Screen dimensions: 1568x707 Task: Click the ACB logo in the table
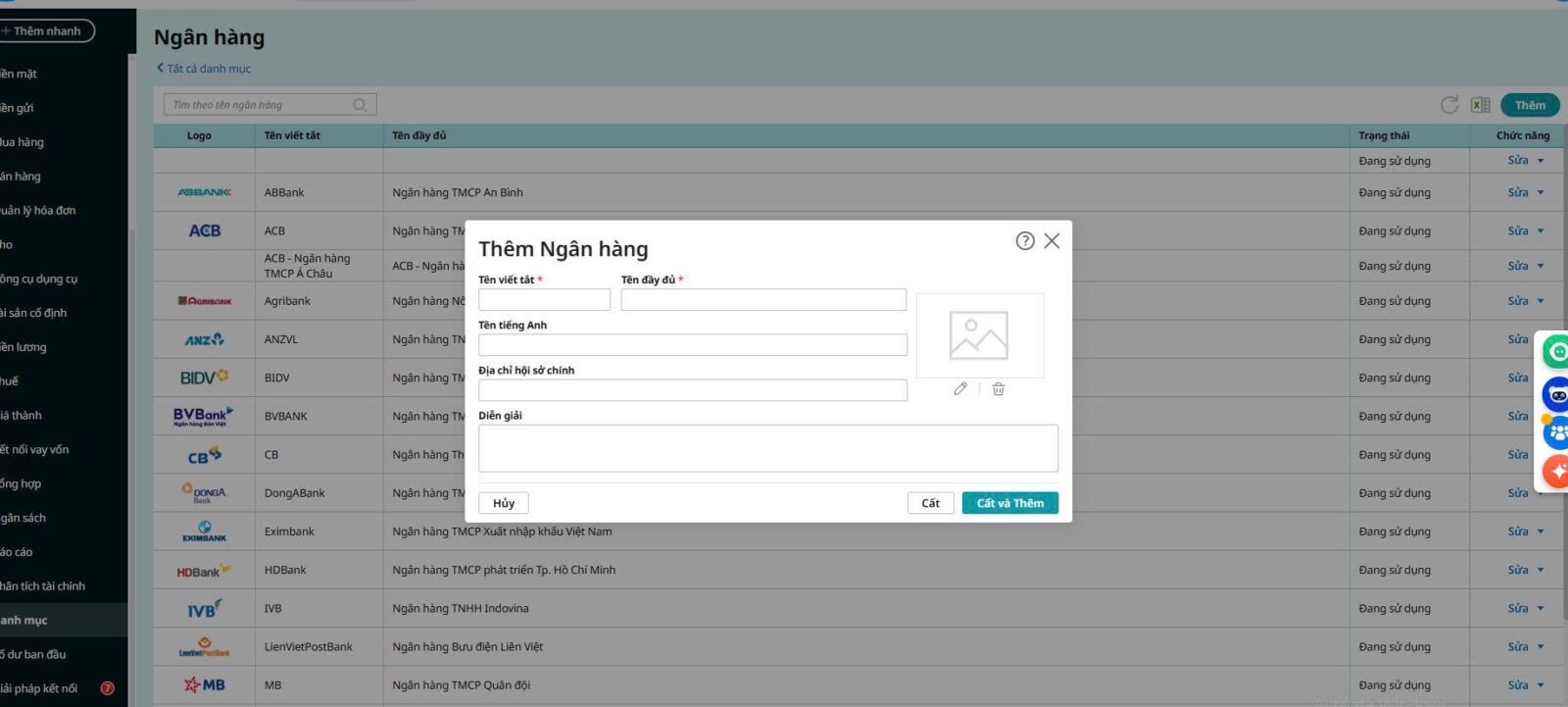tap(205, 230)
